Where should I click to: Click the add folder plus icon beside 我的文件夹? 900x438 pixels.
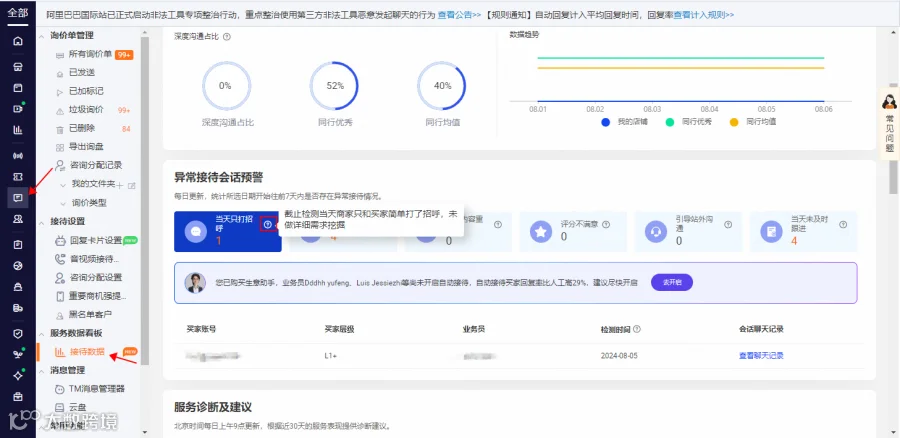pyautogui.click(x=120, y=185)
